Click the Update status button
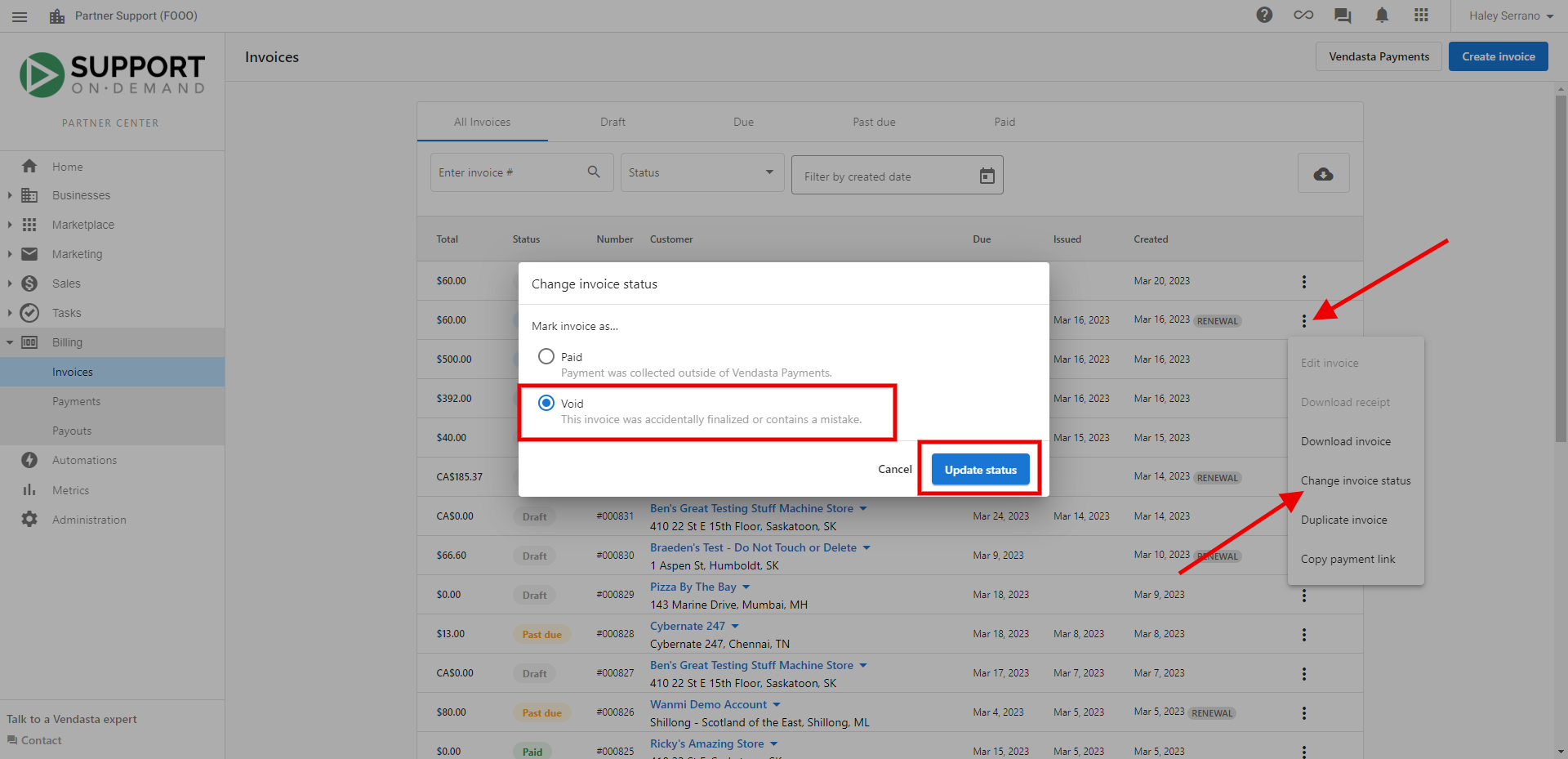 980,470
